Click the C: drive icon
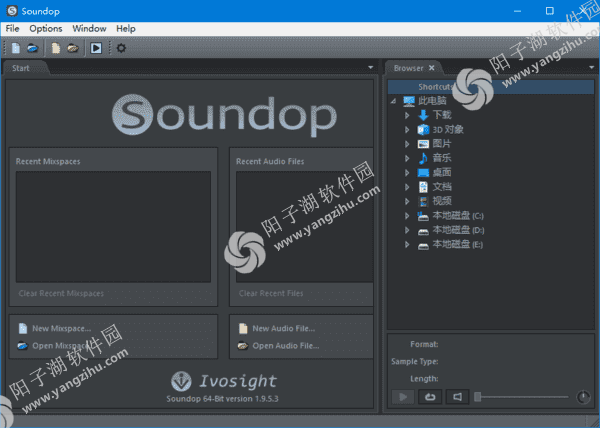The image size is (600, 428). coord(423,216)
